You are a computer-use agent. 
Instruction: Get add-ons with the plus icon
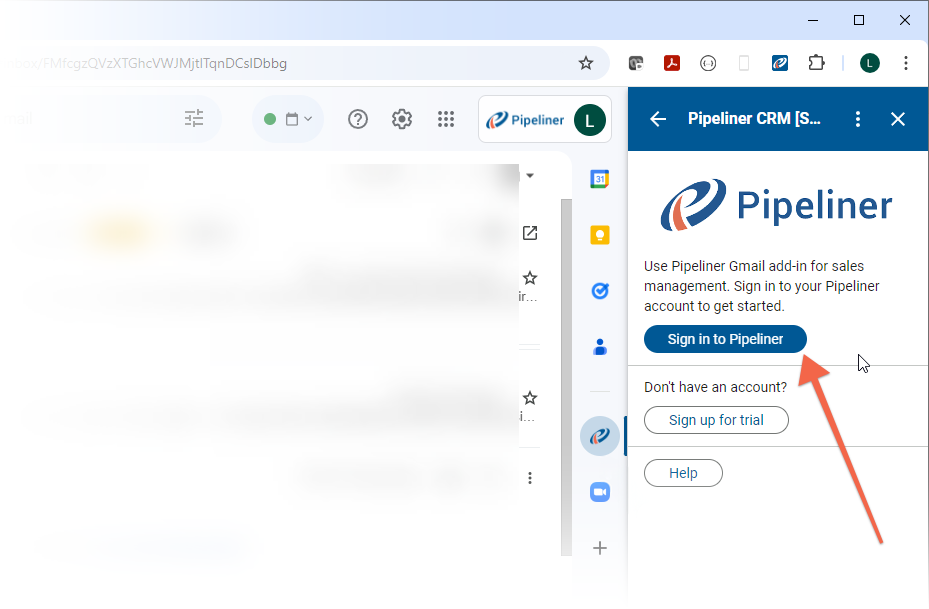pyautogui.click(x=600, y=548)
